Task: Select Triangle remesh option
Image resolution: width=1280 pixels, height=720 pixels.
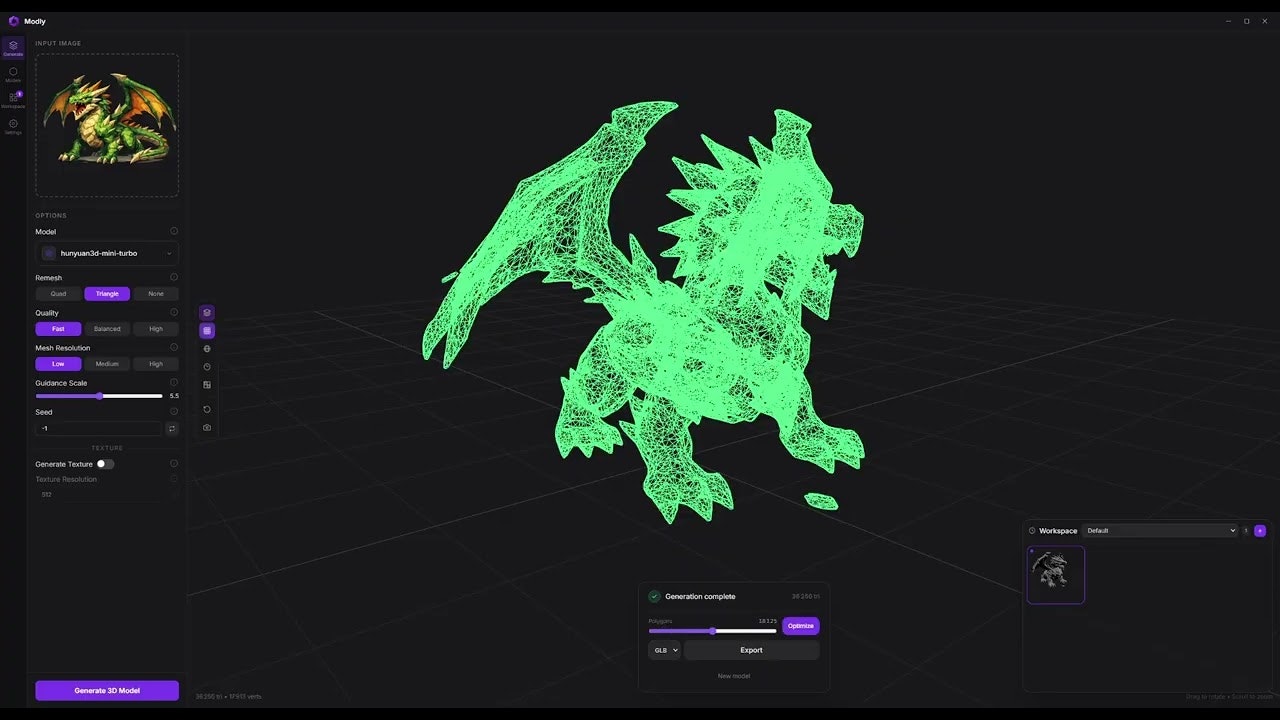Action: coord(107,294)
